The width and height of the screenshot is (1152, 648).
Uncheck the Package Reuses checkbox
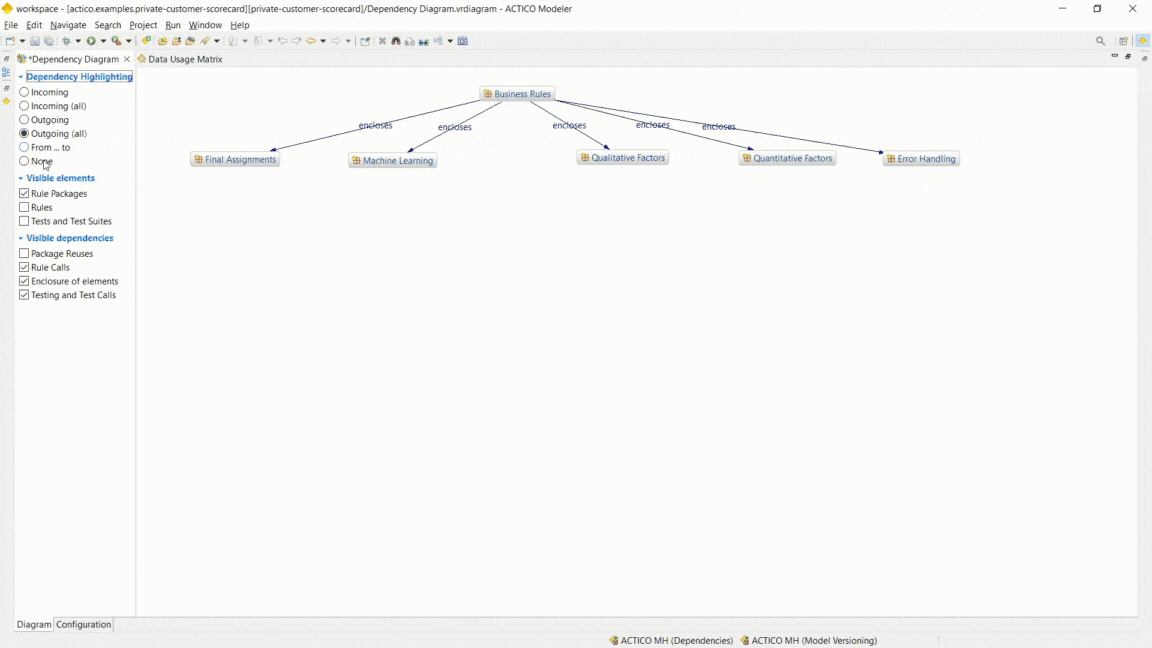point(23,253)
